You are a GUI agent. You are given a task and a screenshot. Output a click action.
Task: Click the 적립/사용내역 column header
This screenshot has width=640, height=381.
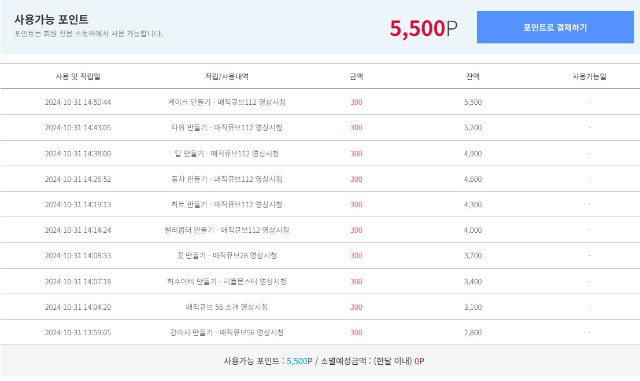227,76
